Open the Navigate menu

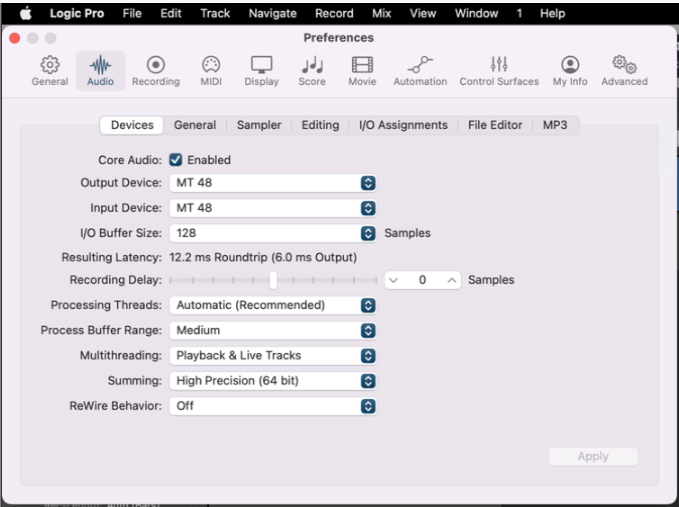tap(273, 13)
